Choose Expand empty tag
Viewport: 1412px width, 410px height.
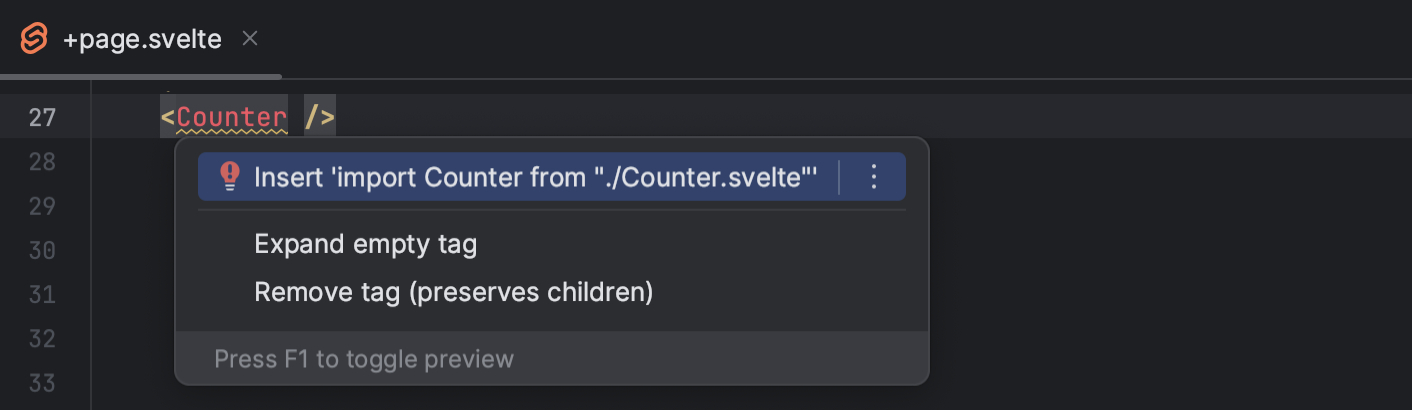coord(365,244)
